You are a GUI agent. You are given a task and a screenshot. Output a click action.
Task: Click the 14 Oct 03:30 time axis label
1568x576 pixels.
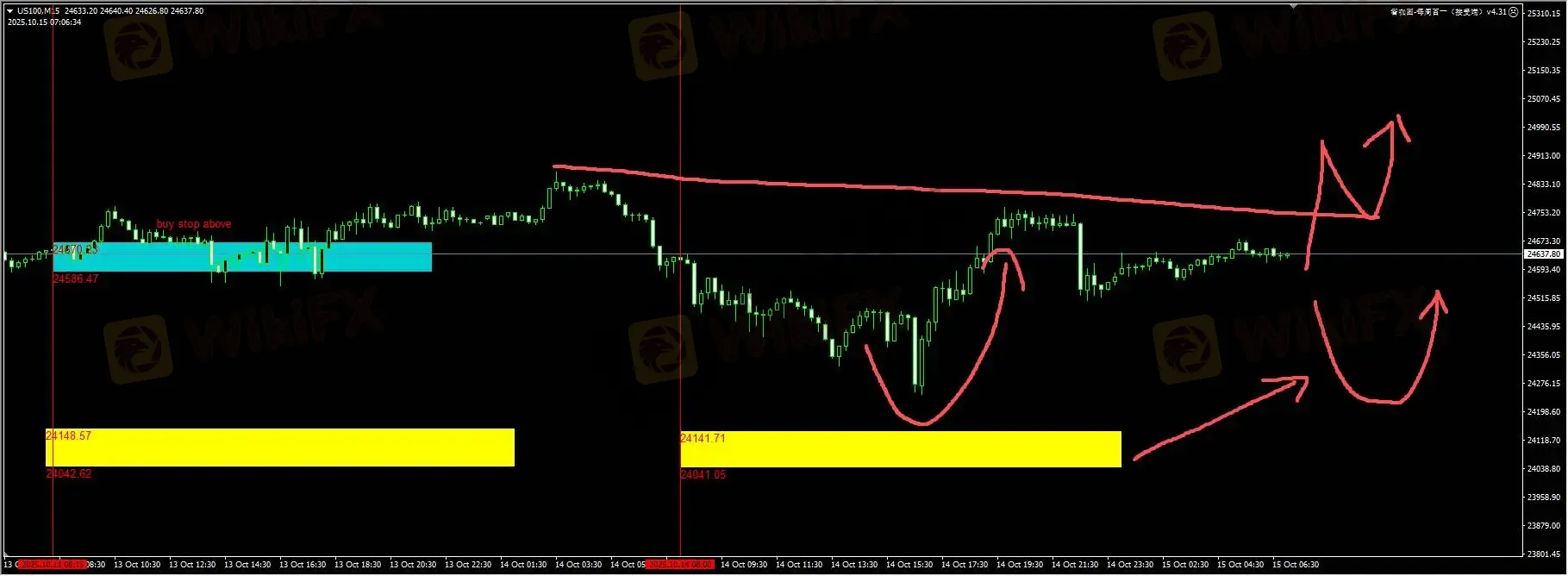point(578,565)
